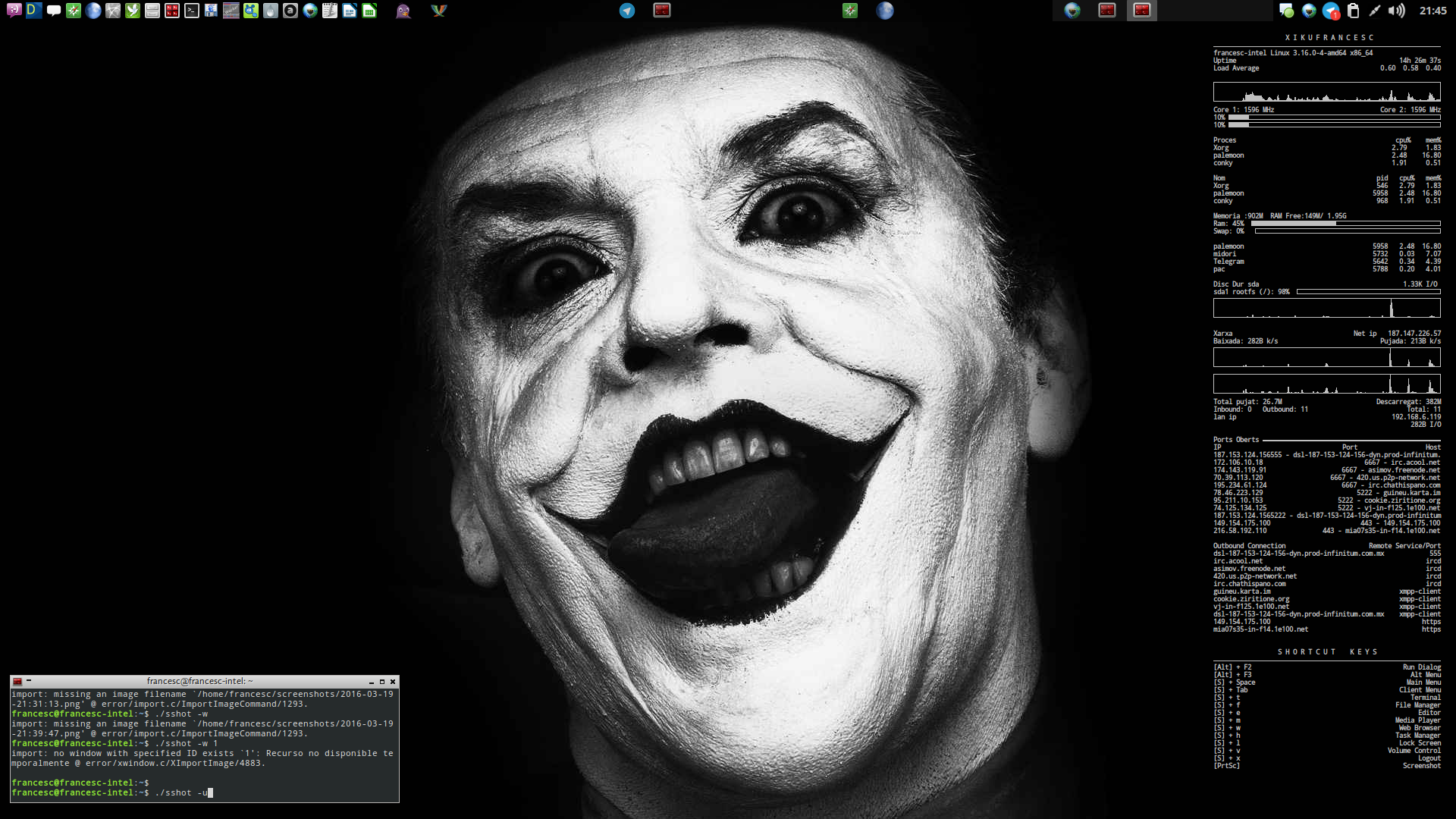Click the terminal command prompt line

(112, 792)
